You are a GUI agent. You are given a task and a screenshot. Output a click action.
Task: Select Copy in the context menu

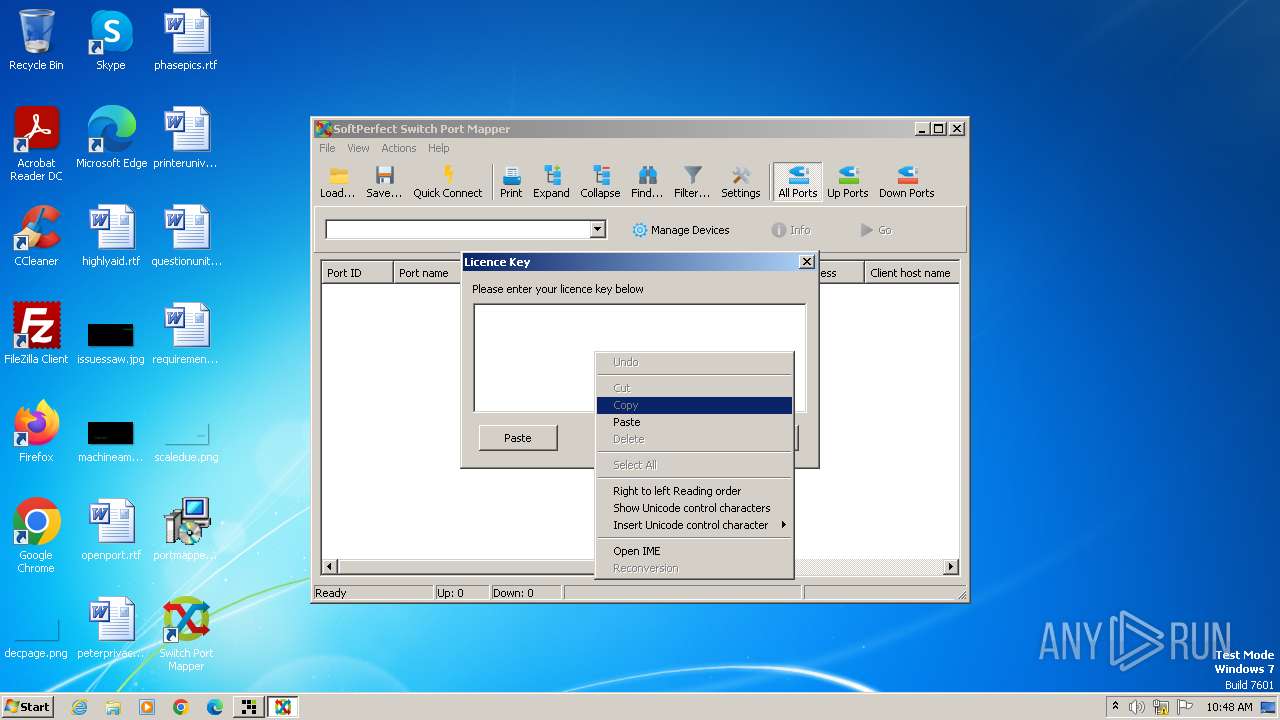point(694,405)
